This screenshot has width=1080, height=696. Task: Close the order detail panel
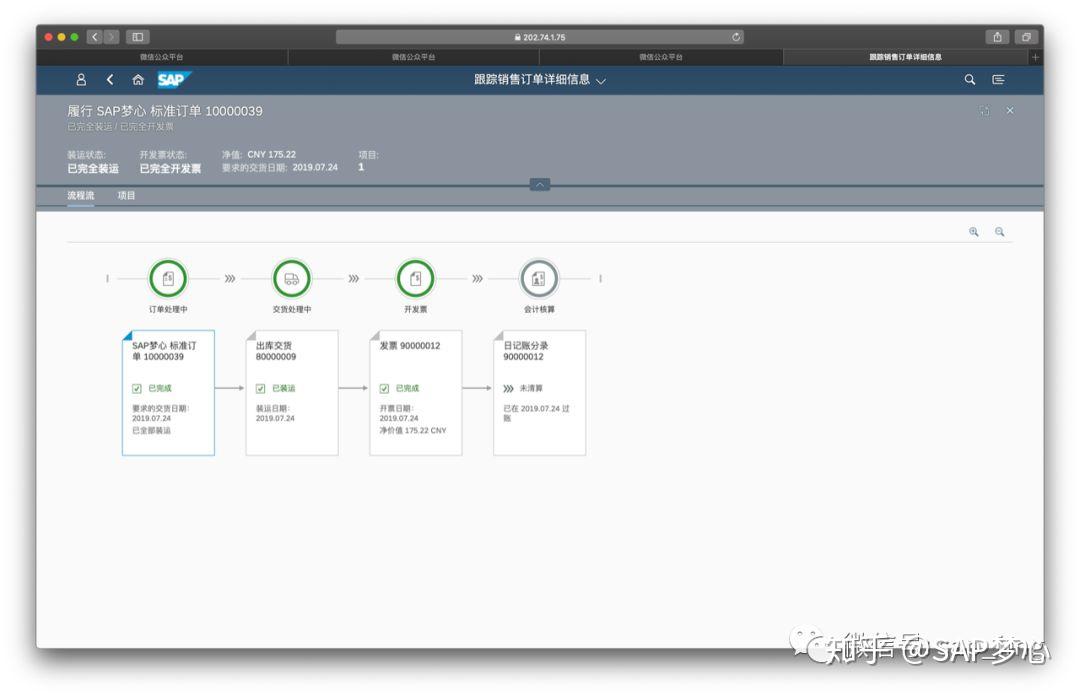(x=1010, y=110)
